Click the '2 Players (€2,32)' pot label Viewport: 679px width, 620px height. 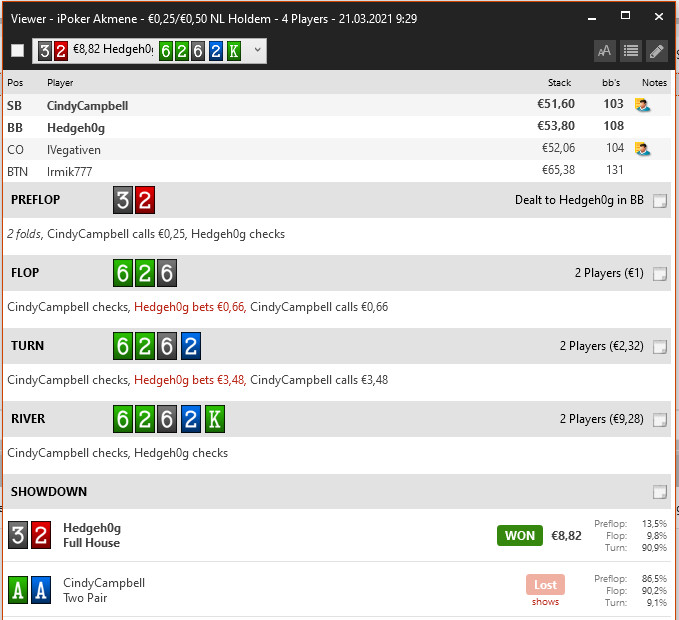click(601, 346)
